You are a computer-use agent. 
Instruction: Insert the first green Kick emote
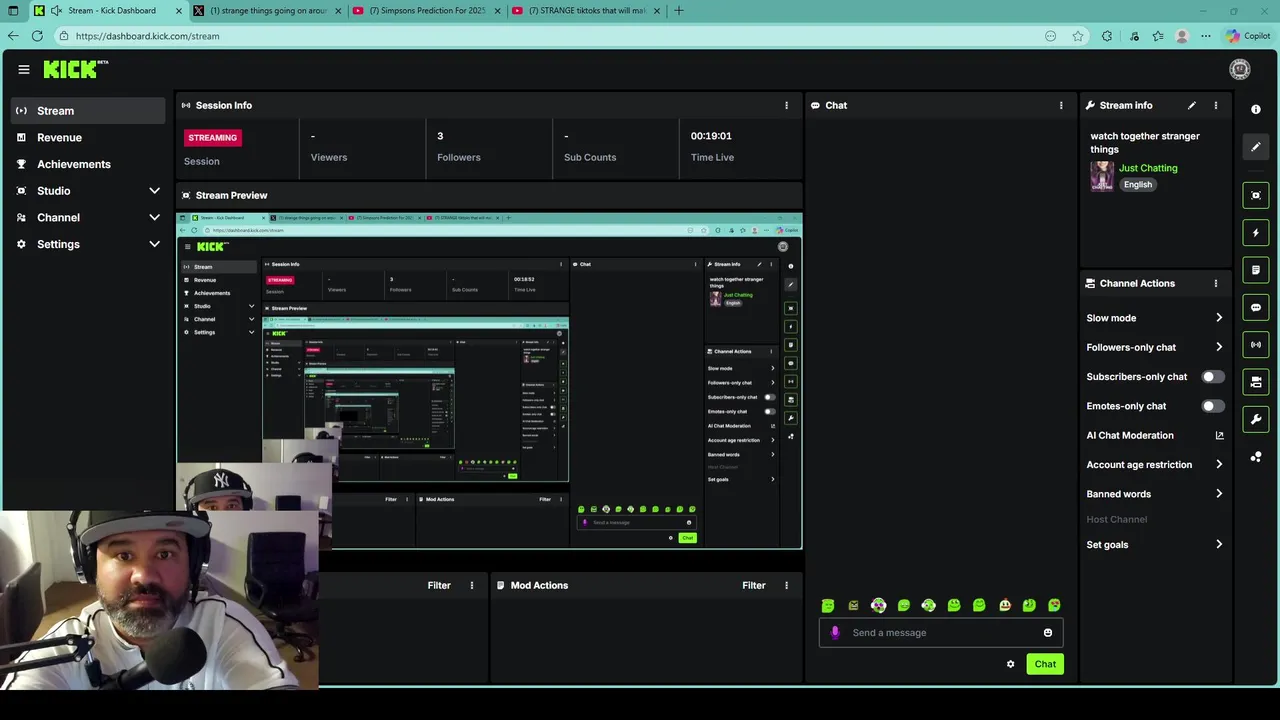coord(828,605)
